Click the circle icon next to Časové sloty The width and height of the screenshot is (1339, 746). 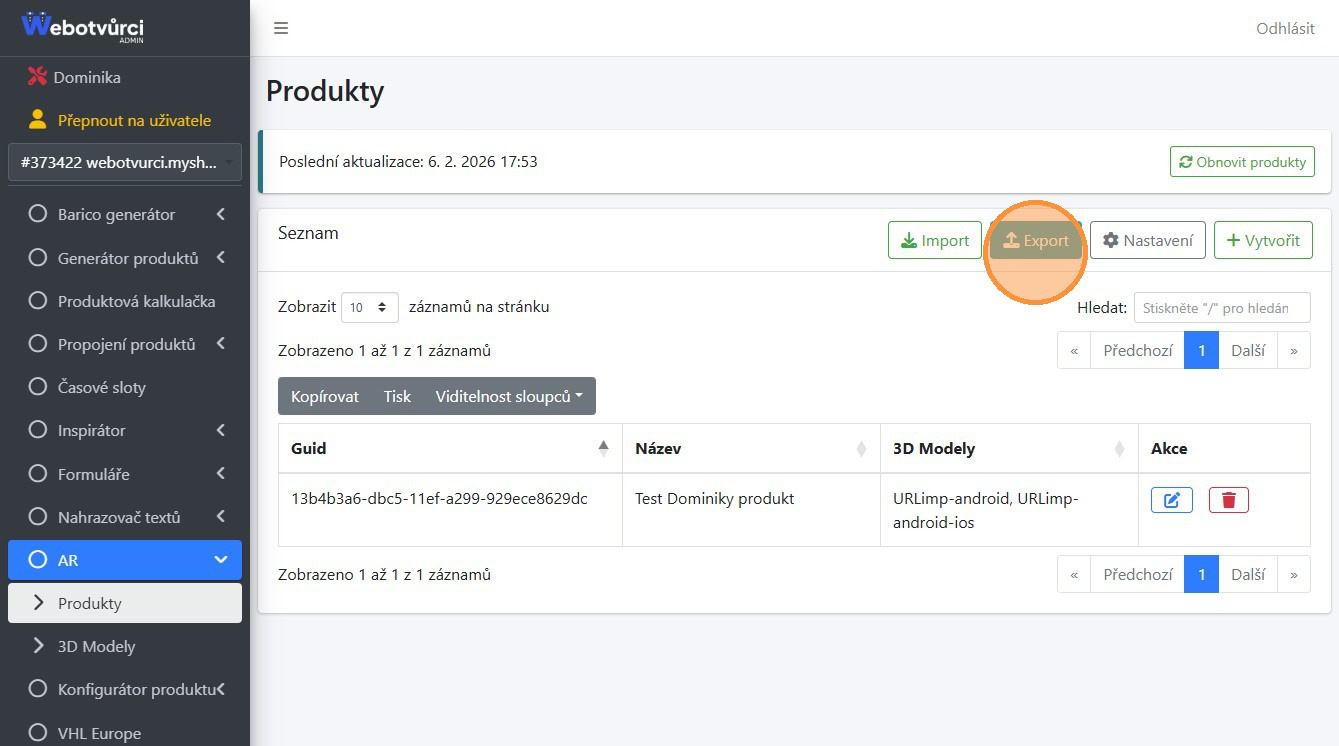coord(38,387)
